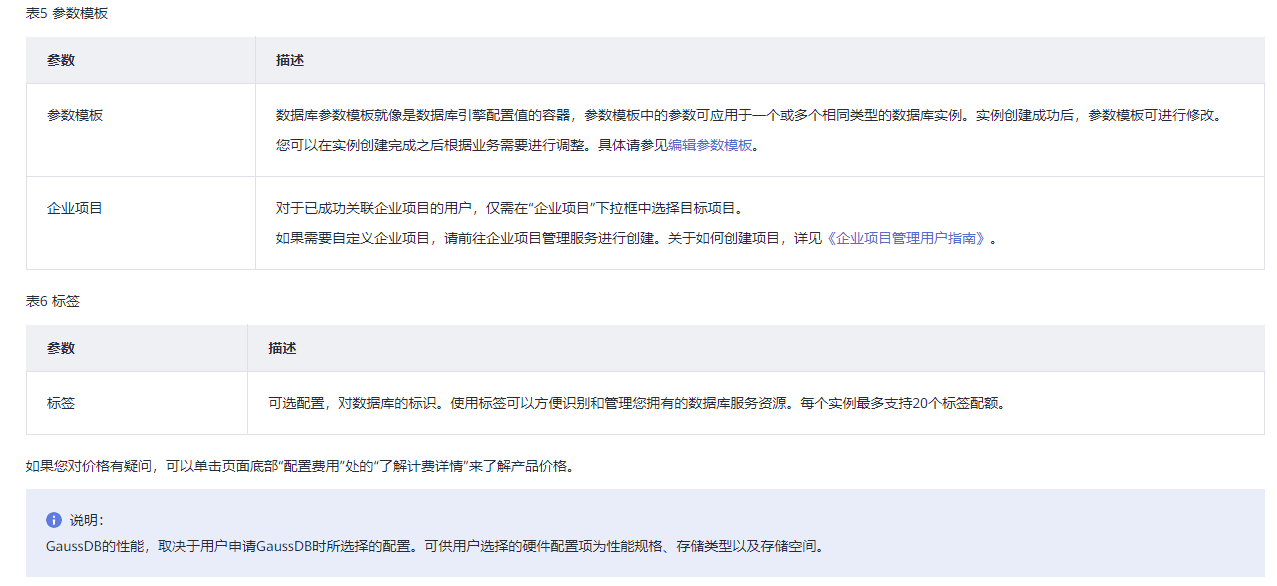
Task: Click the 表5 参数模板 caption
Action: (67, 13)
